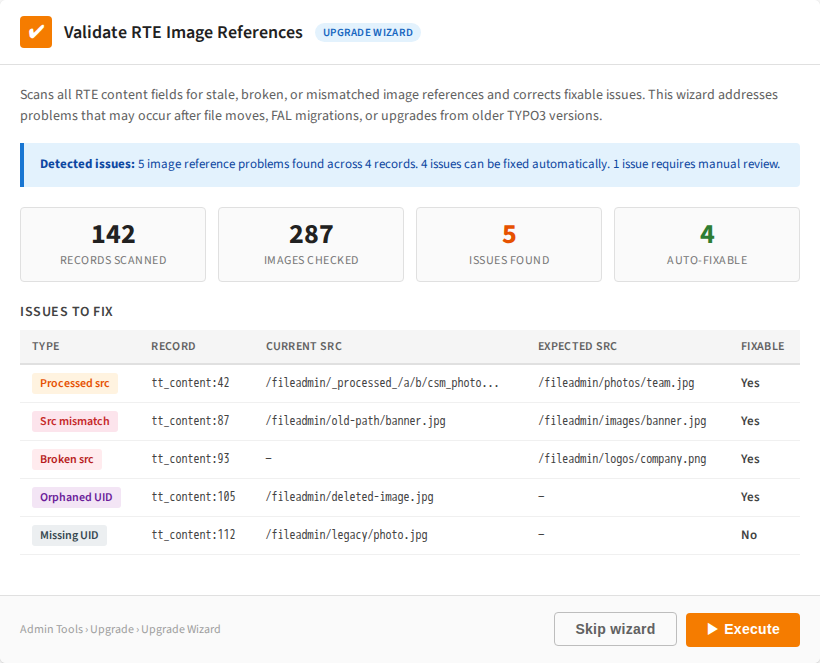Click the FIXABLE column header

pos(763,346)
